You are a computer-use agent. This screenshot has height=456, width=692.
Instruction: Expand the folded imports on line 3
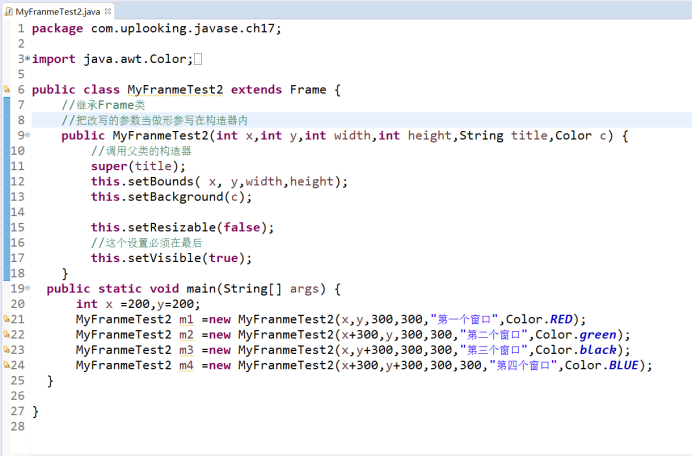(x=28, y=58)
